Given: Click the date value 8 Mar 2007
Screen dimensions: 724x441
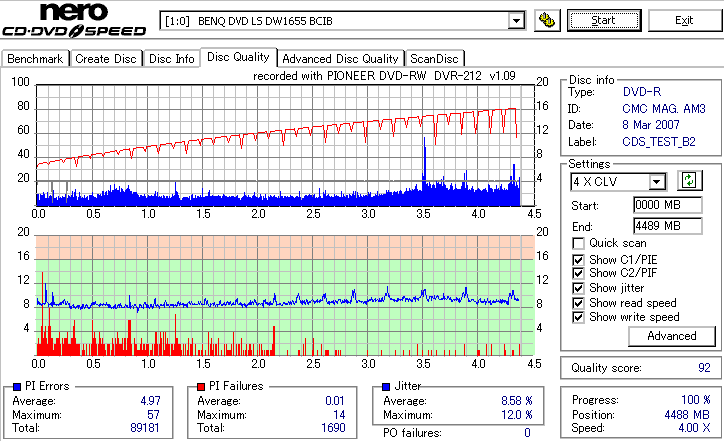Looking at the screenshot, I should click(x=651, y=125).
